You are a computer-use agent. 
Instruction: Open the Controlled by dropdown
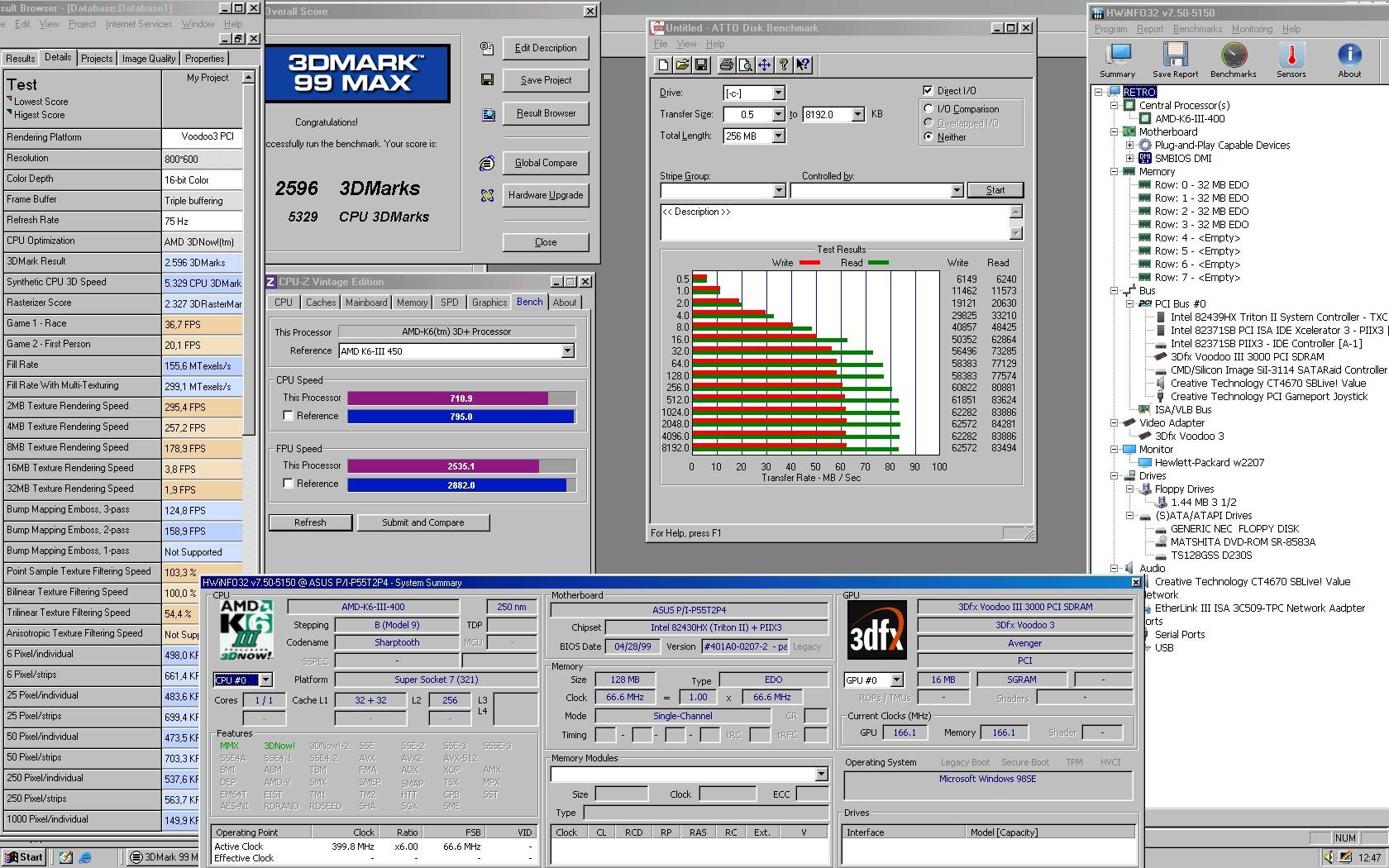[957, 191]
